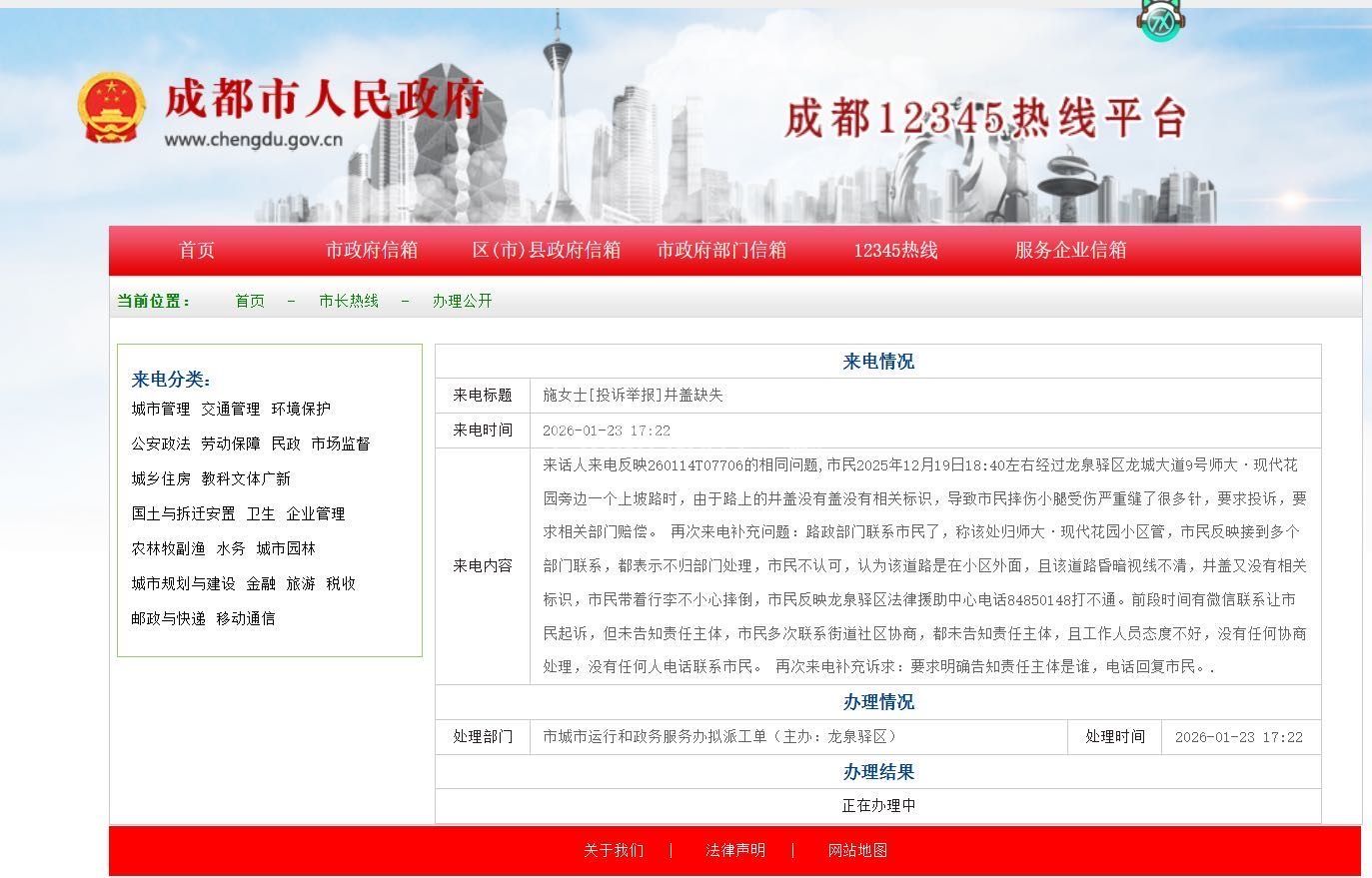Click the 办理公开 breadcrumb link

click(462, 301)
